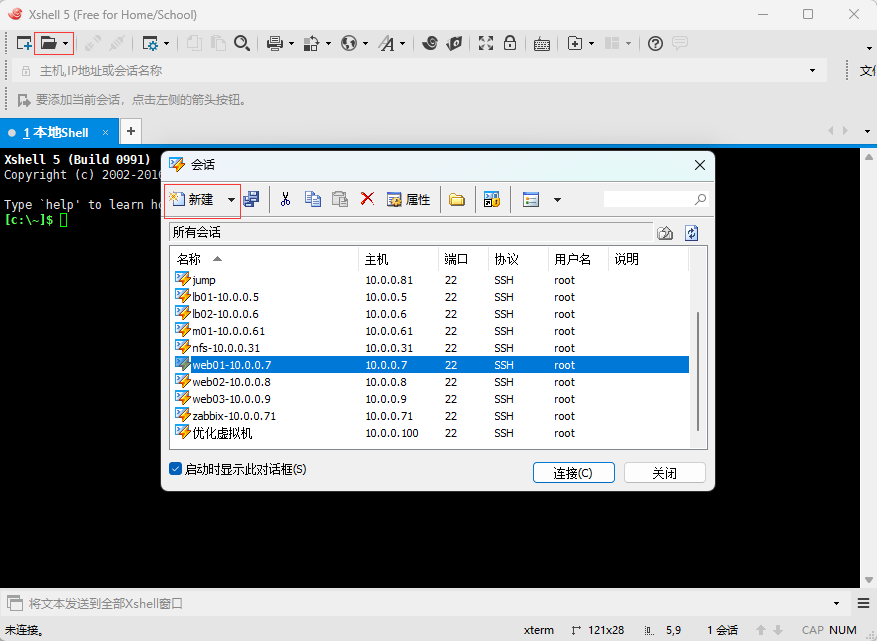Click the magnifier find icon in toolbar
This screenshot has height=641, width=877.
(x=242, y=43)
